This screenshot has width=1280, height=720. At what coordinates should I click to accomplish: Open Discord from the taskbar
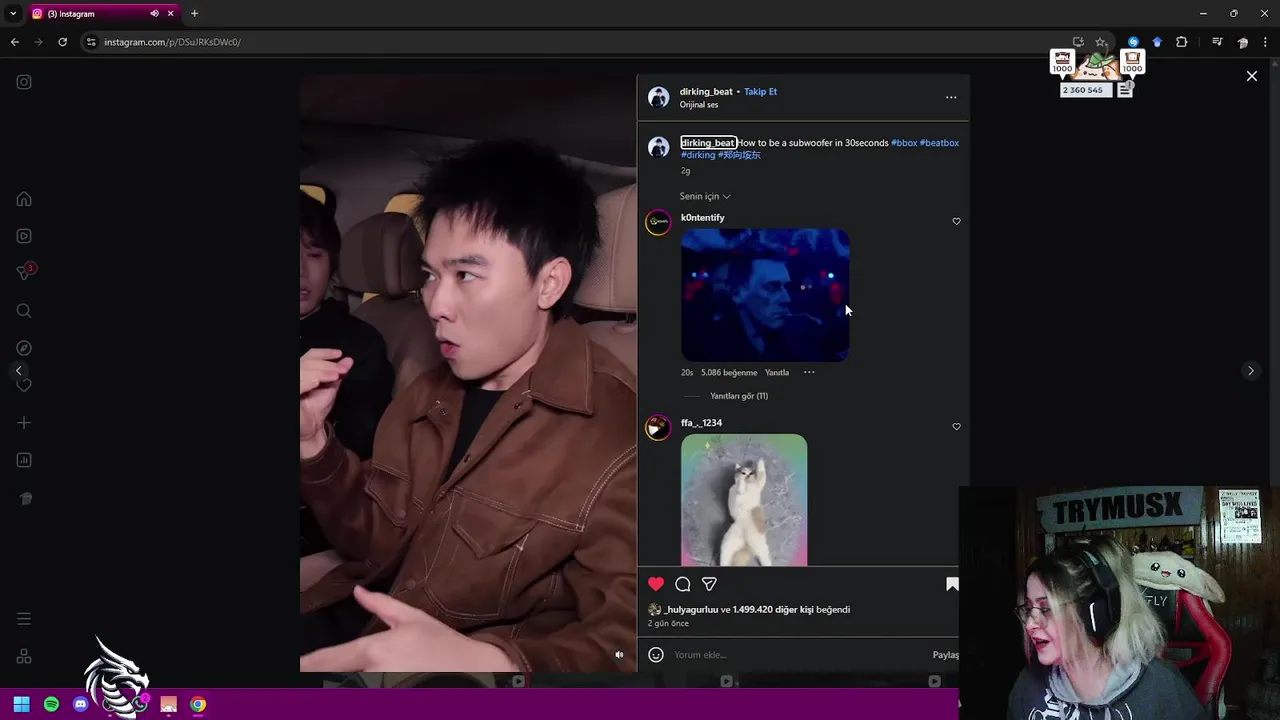pos(81,704)
